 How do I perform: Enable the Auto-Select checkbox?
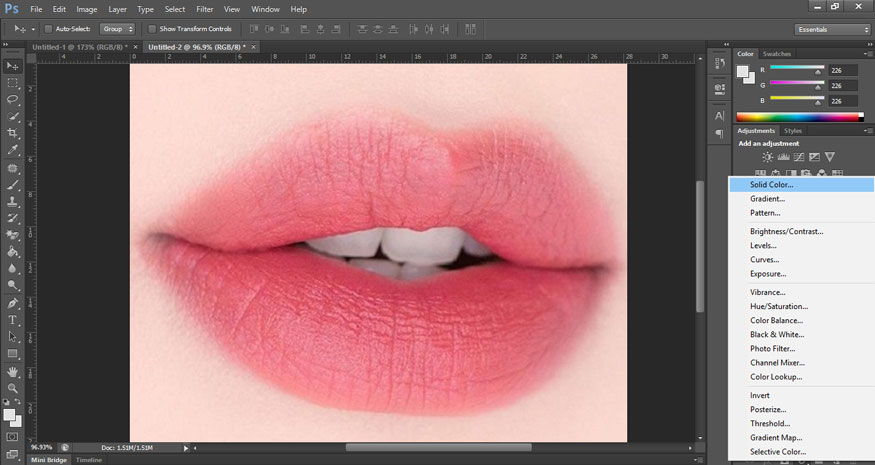(x=48, y=29)
